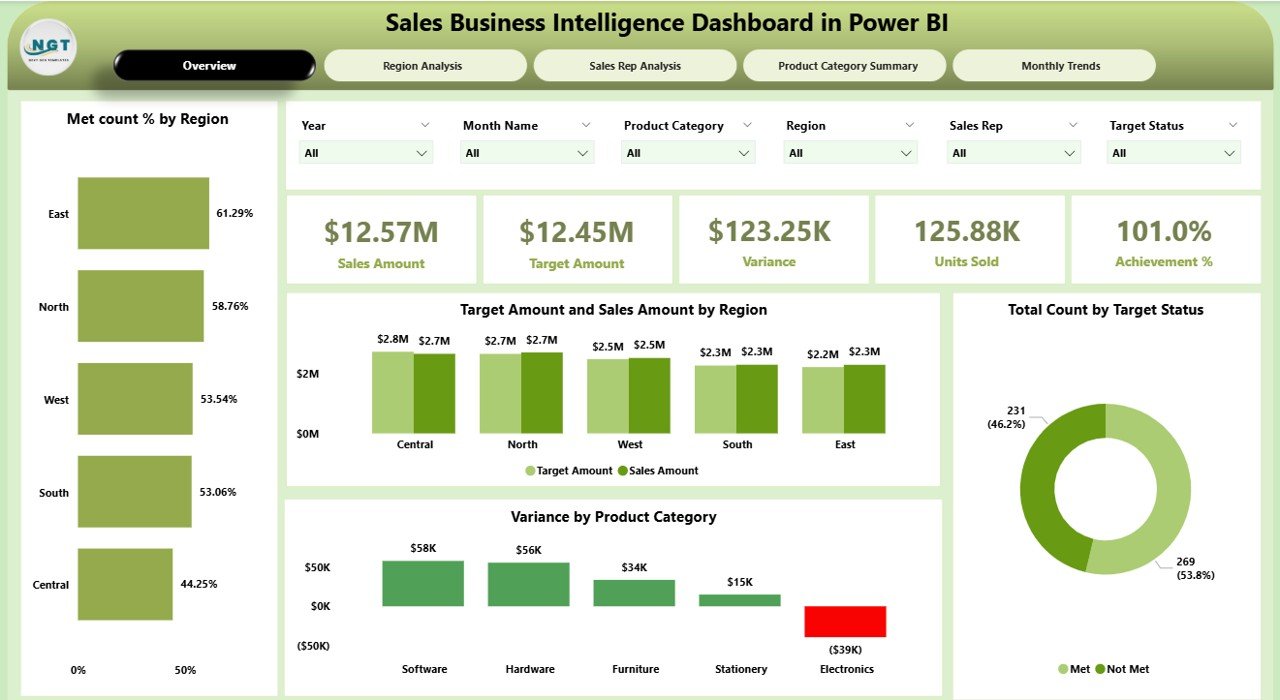The height and width of the screenshot is (700, 1280).
Task: Open the Sales Rep slicer dropdown box
Action: (x=1014, y=153)
